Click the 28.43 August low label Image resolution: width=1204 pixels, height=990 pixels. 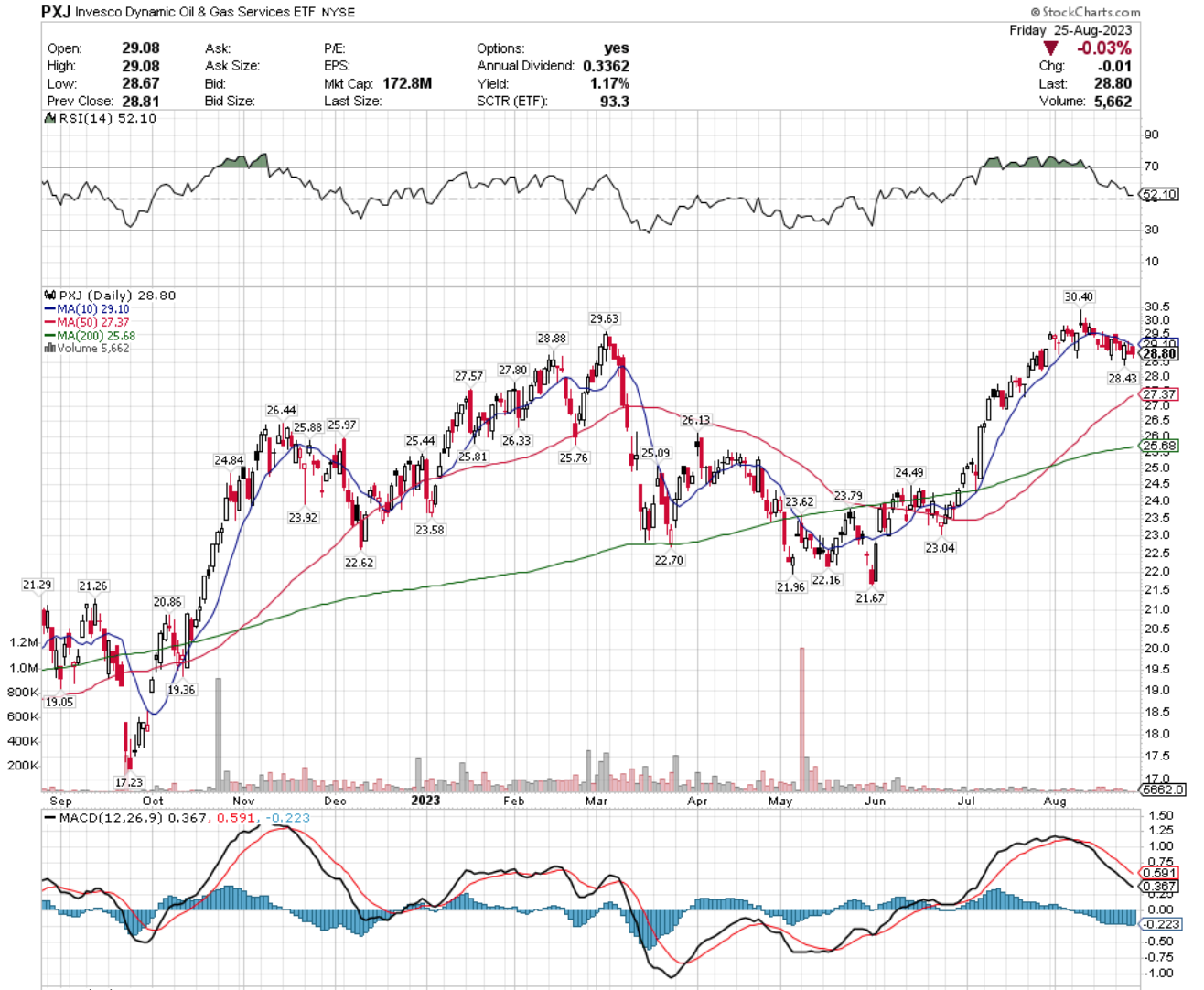point(1123,378)
